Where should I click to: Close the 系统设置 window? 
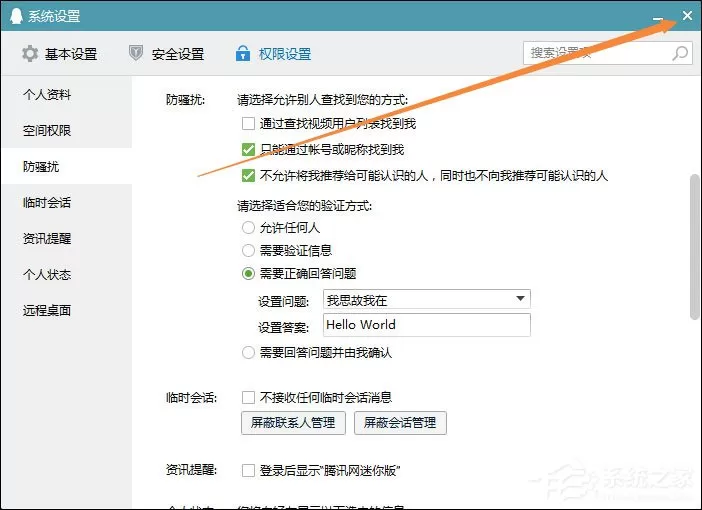point(687,16)
